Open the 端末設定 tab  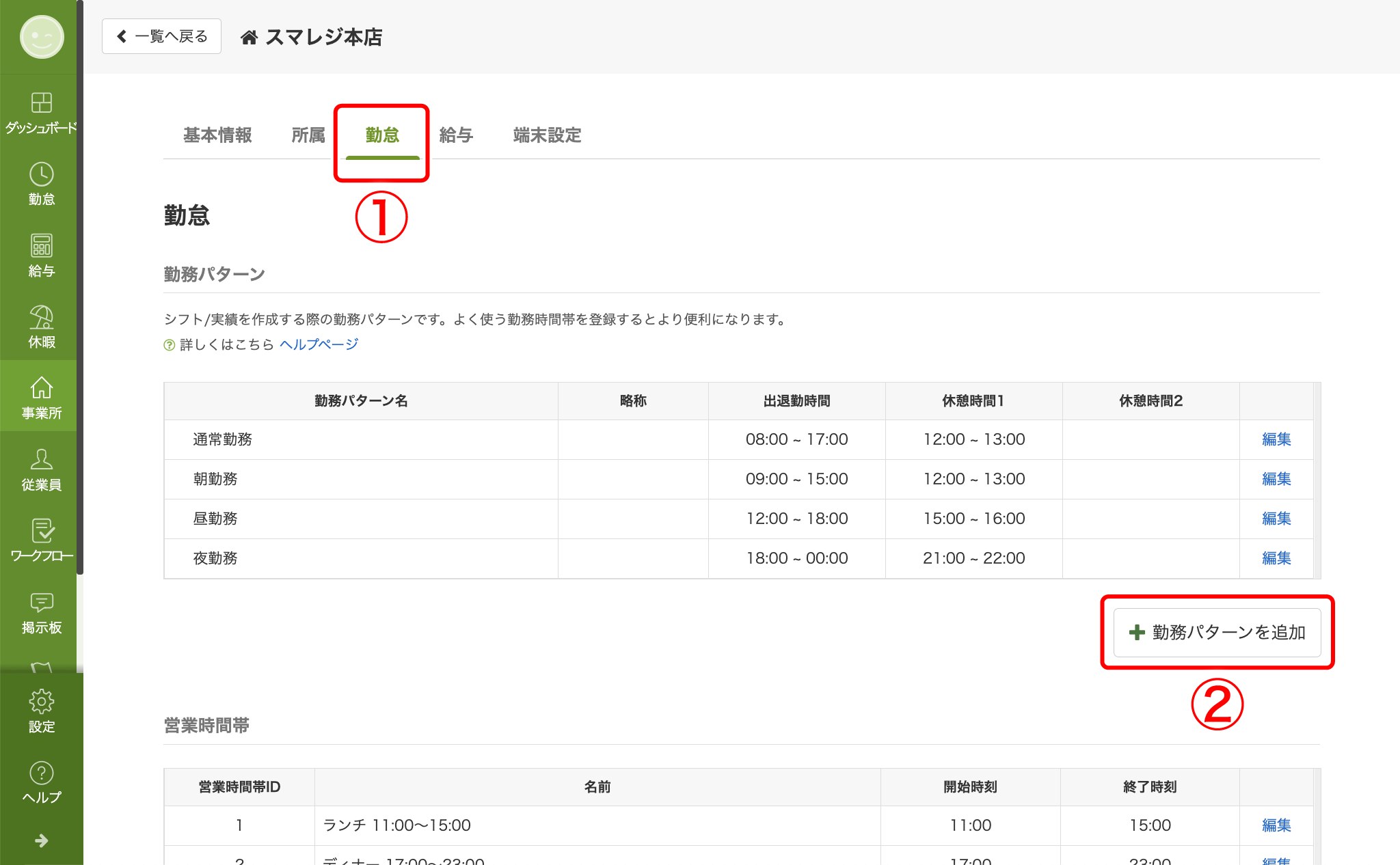[x=547, y=135]
